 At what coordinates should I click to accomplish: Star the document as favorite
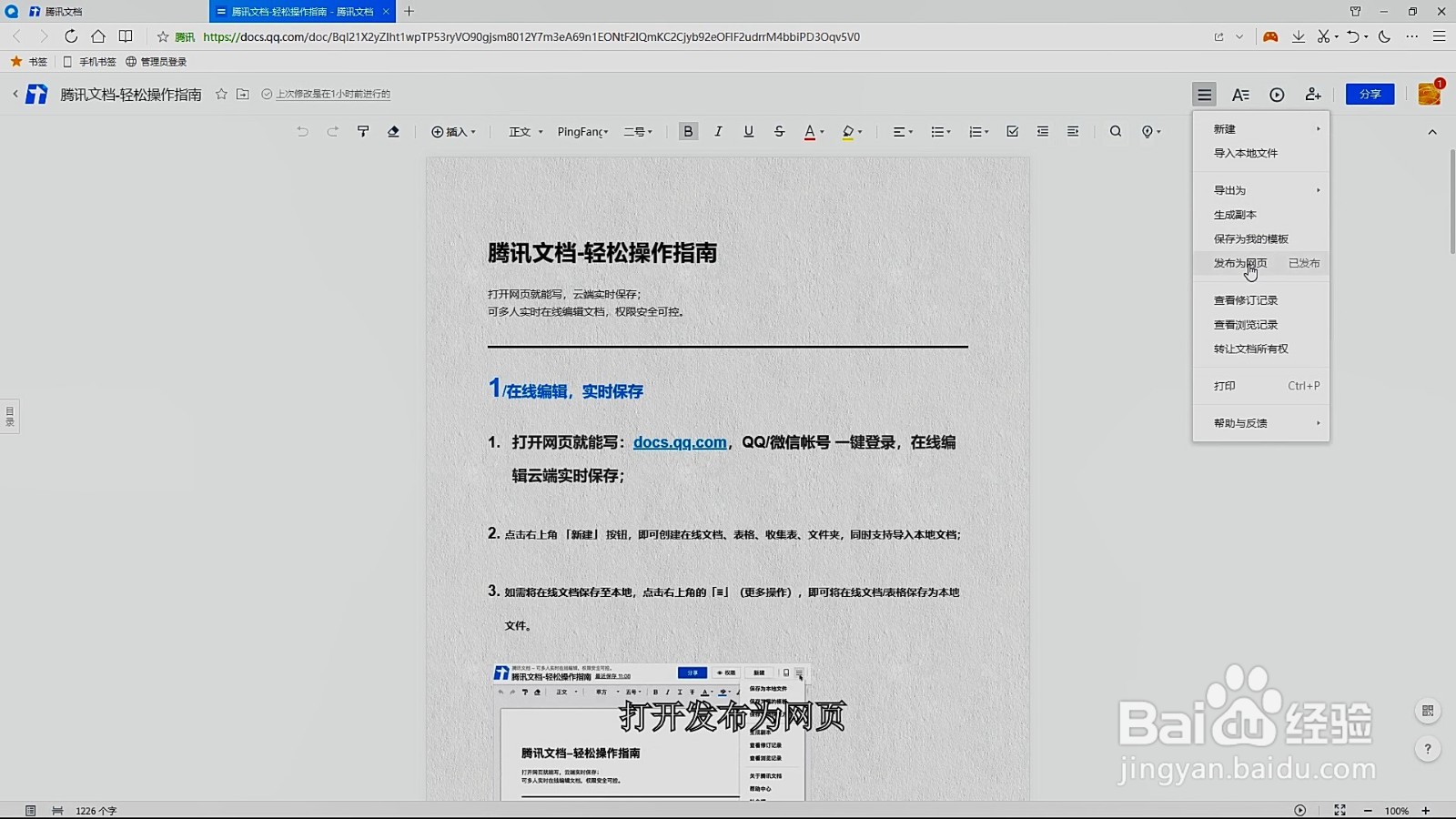221,94
